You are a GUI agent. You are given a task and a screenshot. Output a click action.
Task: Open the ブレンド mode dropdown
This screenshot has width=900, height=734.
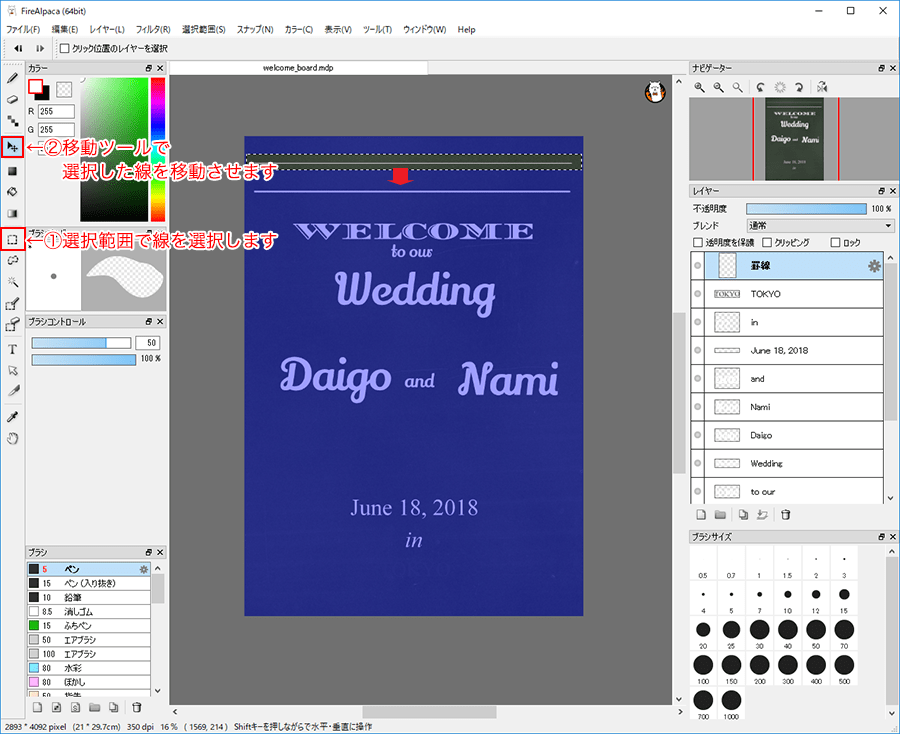tap(820, 226)
